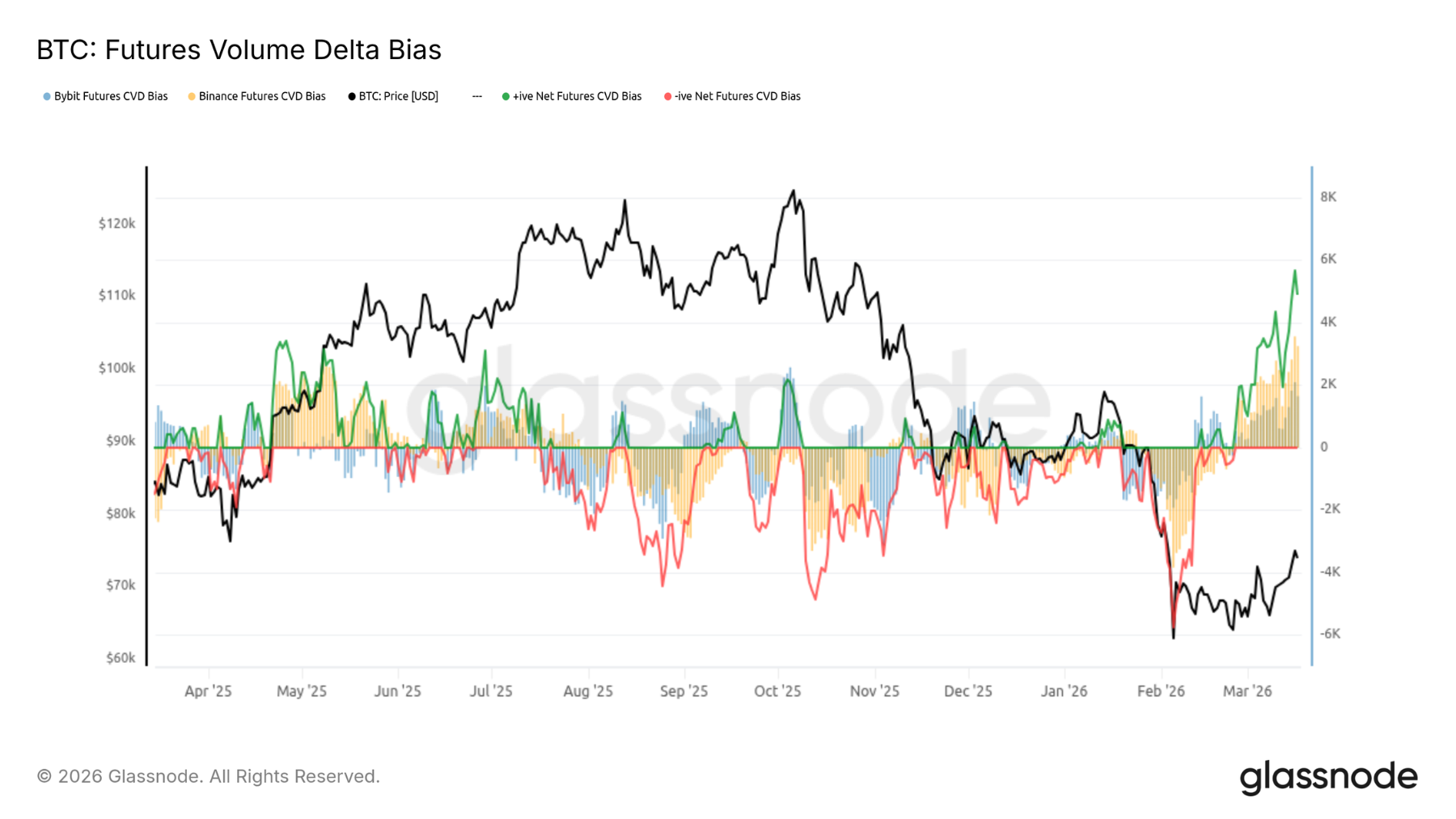
Task: Click the yellow Binance legend dot
Action: (192, 96)
